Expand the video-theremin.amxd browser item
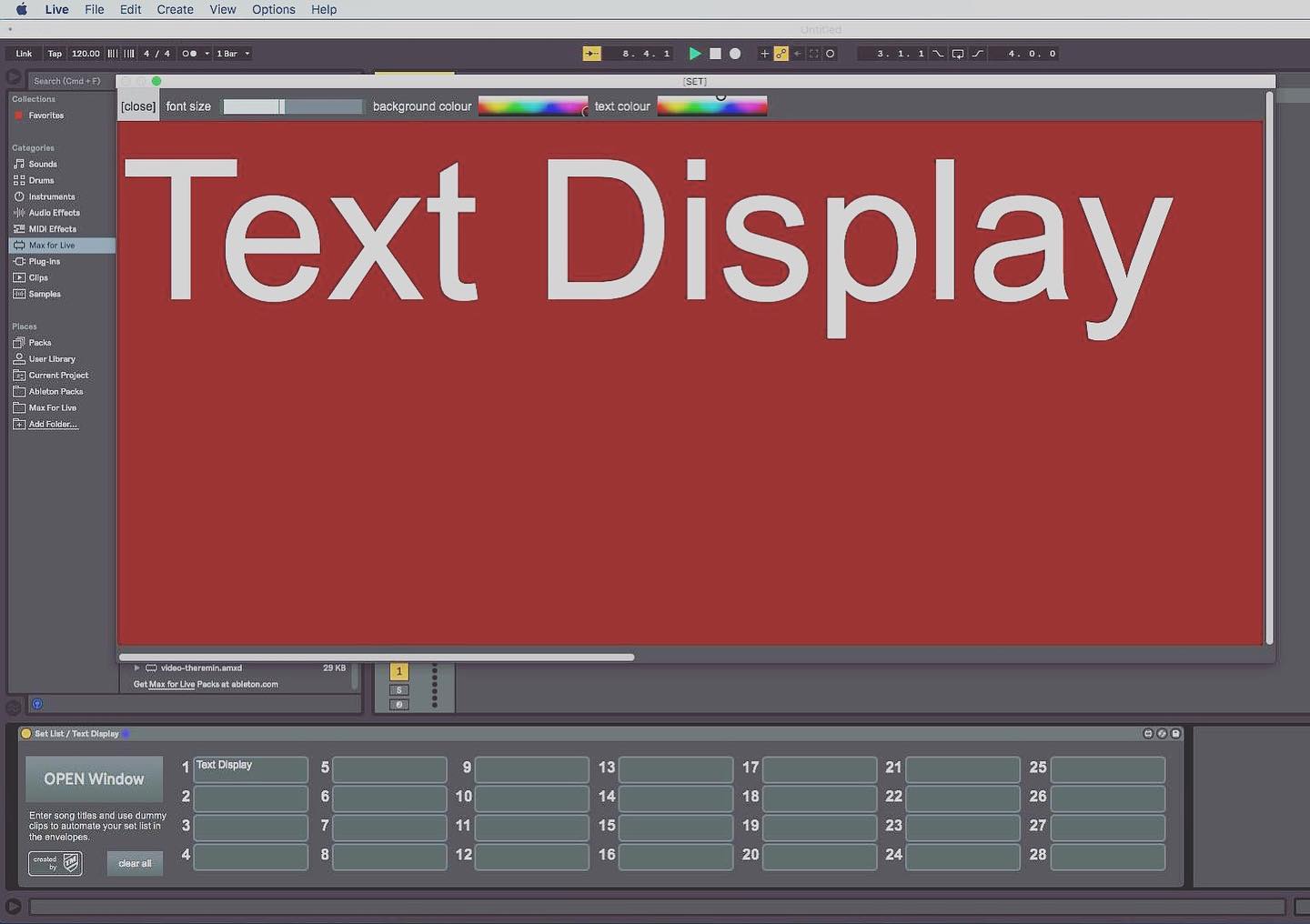 pyautogui.click(x=136, y=668)
